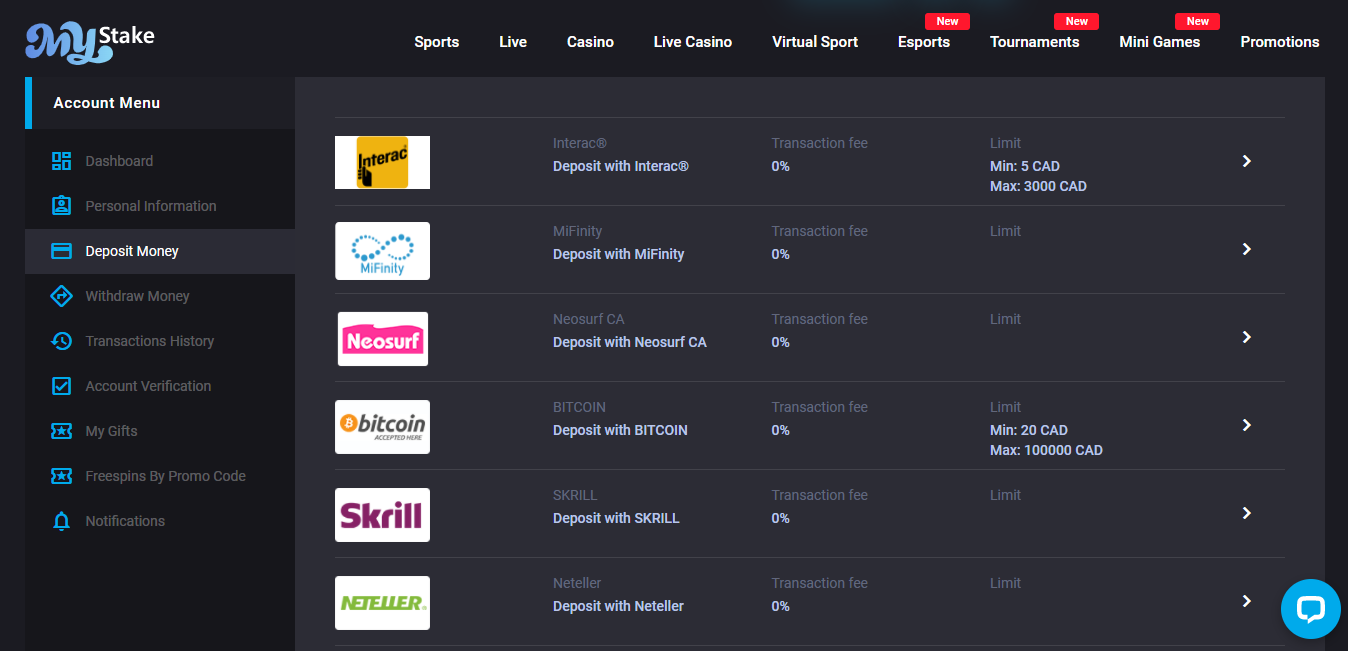The height and width of the screenshot is (651, 1348).
Task: Select the Neteller payment logo
Action: tap(382, 603)
